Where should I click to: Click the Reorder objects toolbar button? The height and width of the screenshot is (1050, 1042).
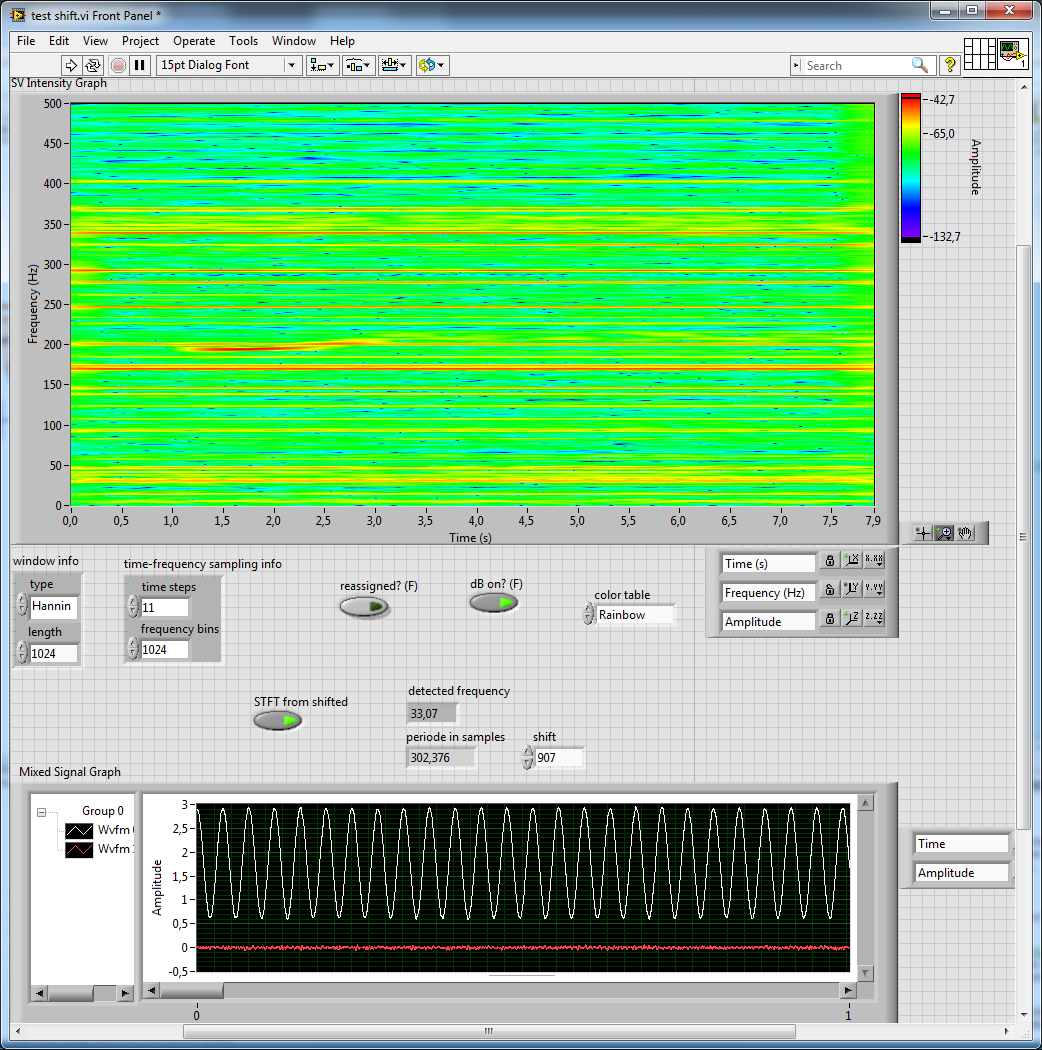point(431,65)
